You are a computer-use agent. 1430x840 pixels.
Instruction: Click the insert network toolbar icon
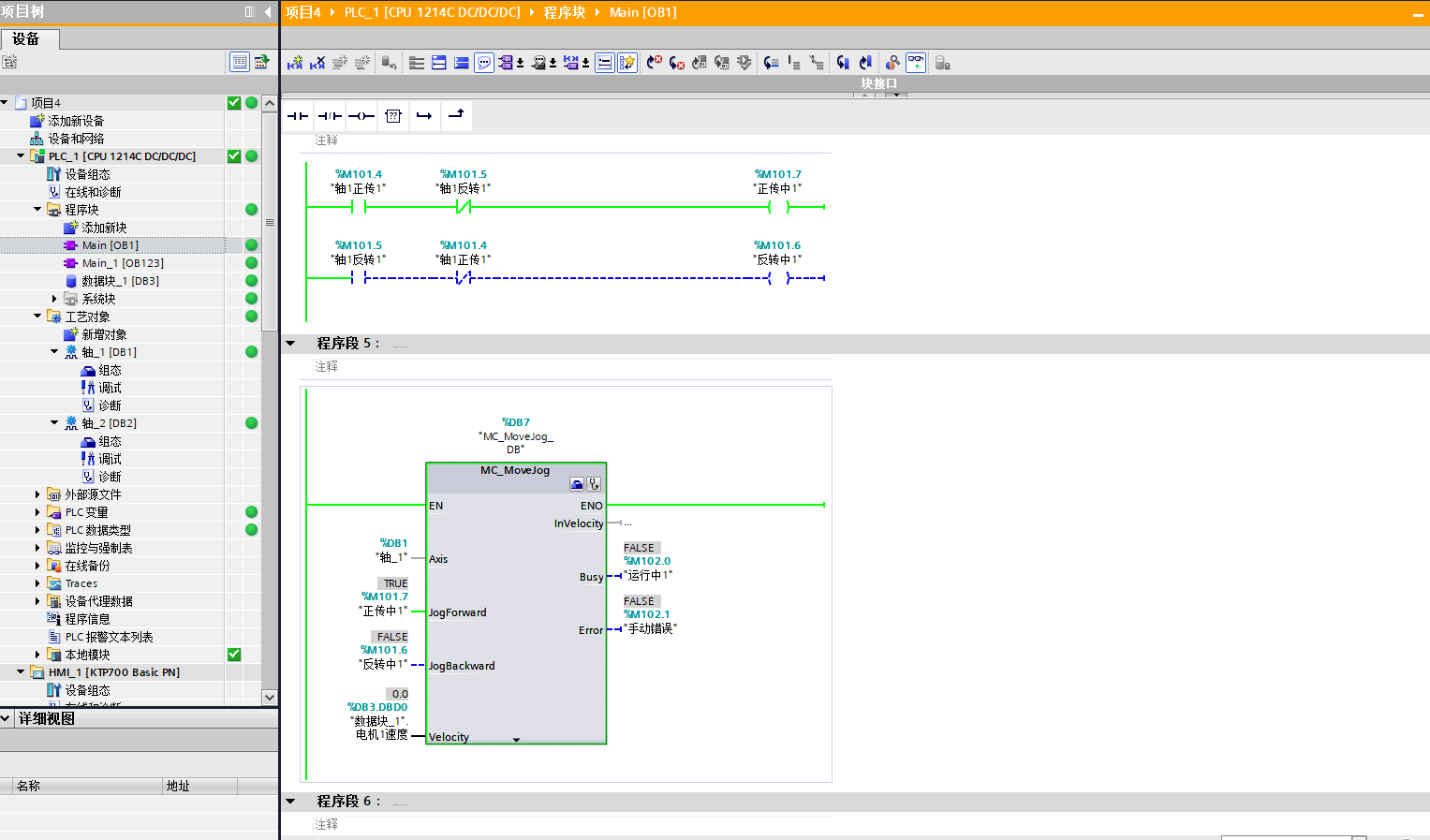coord(295,63)
